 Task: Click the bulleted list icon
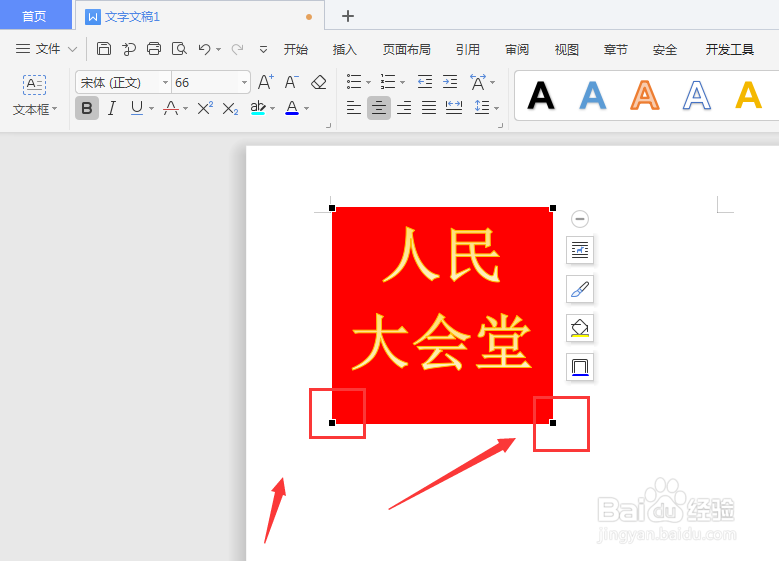click(354, 81)
